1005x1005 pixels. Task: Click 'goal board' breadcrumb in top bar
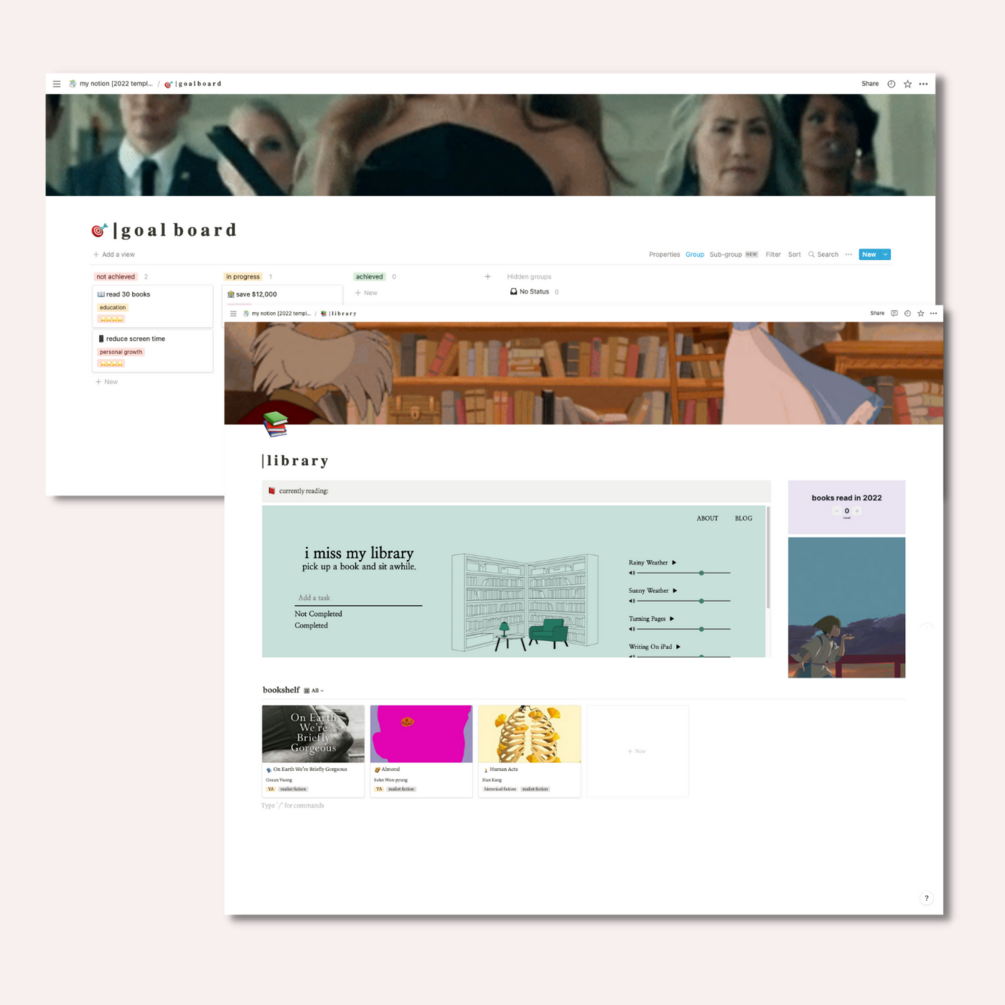click(194, 84)
